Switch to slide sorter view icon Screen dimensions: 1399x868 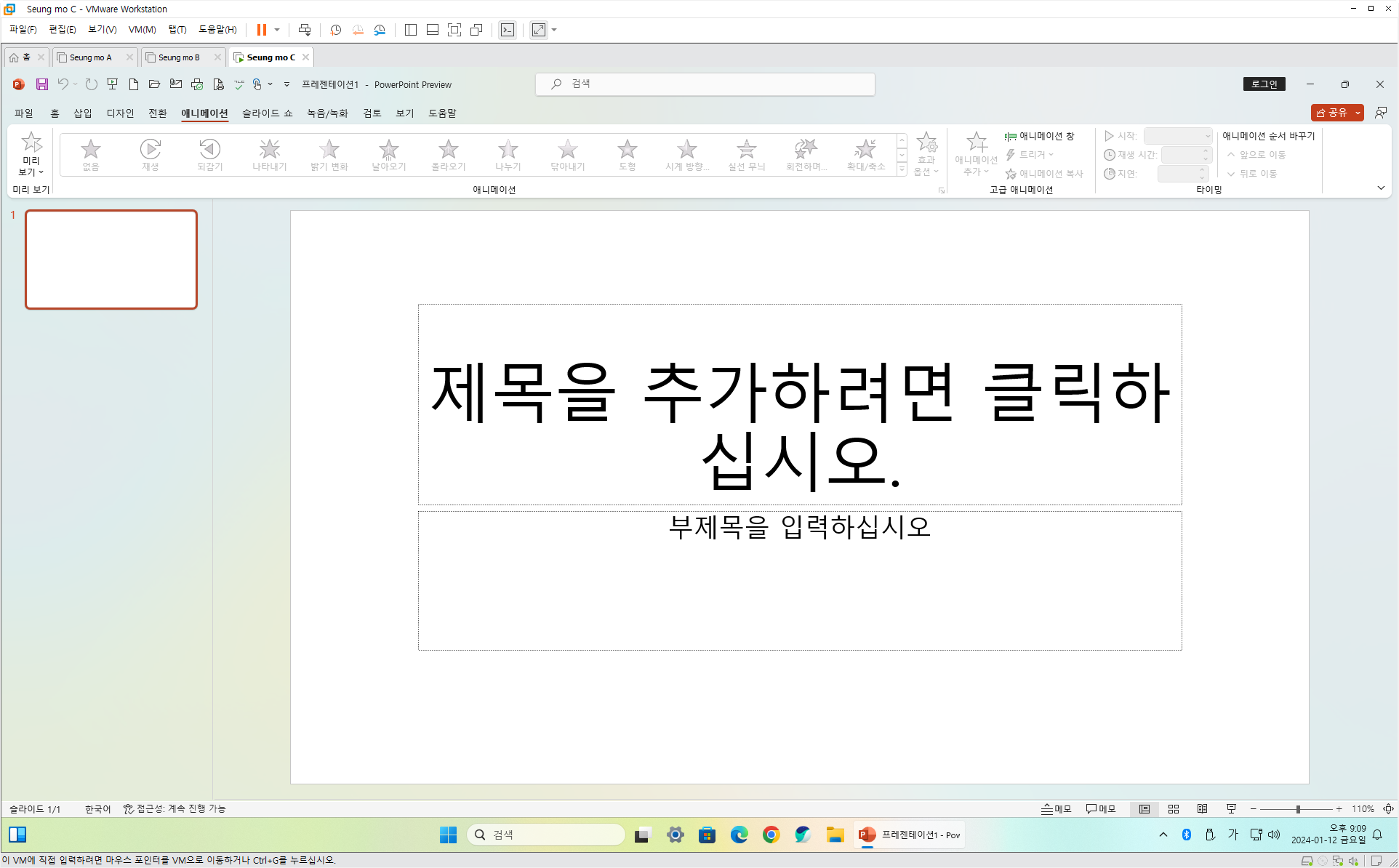(1174, 808)
